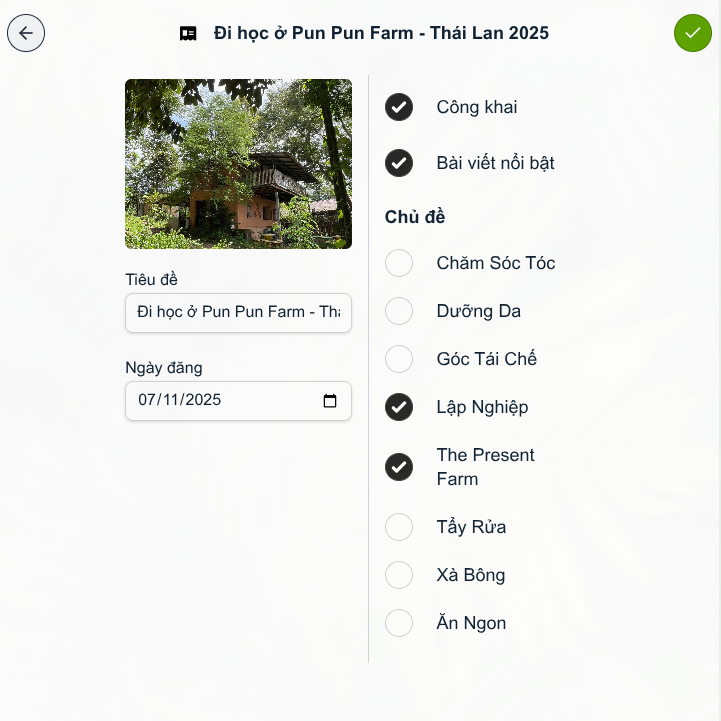Click the Công khai label text
The width and height of the screenshot is (721, 721).
477,107
